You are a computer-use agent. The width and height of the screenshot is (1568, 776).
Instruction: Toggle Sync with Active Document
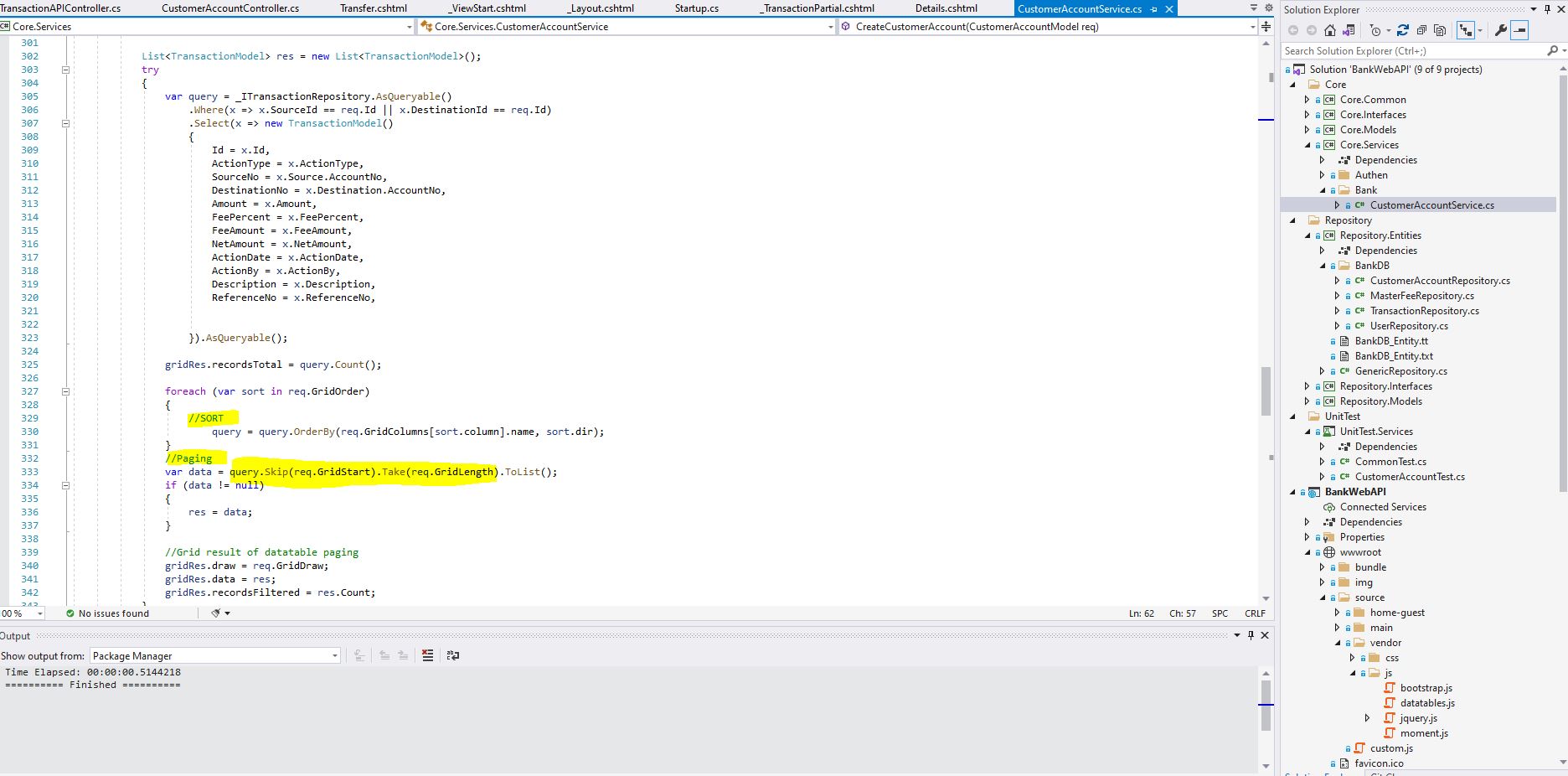click(x=1467, y=31)
